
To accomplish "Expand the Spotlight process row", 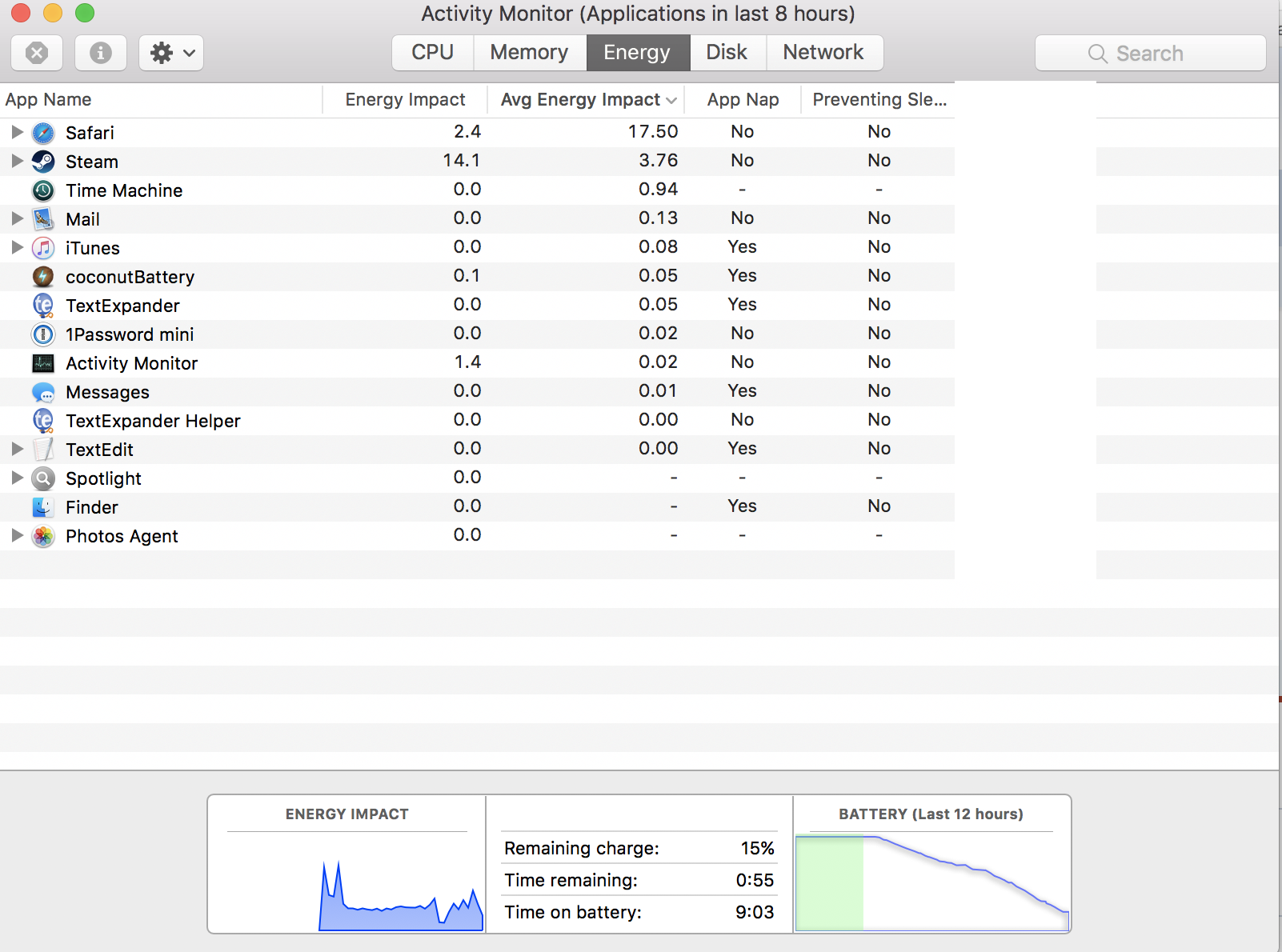I will point(17,478).
